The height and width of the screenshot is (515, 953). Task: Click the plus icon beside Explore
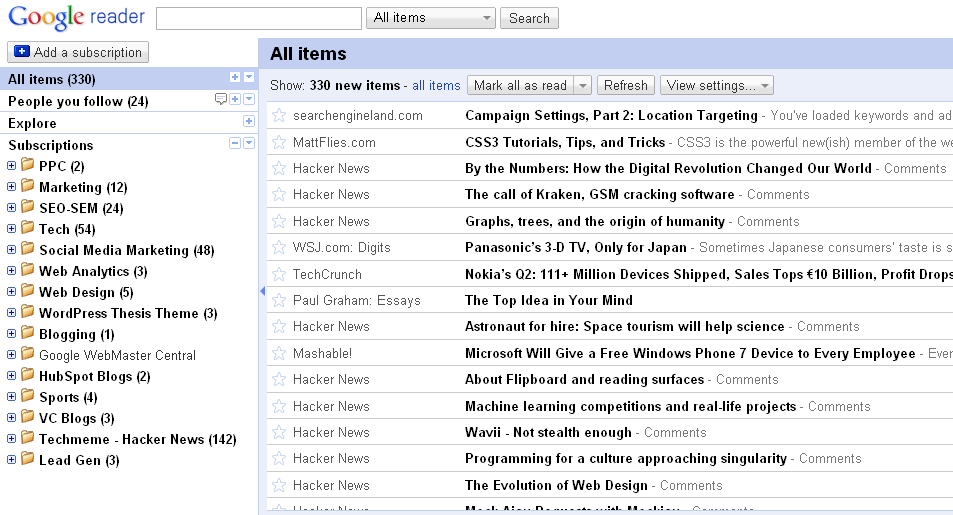pyautogui.click(x=249, y=121)
